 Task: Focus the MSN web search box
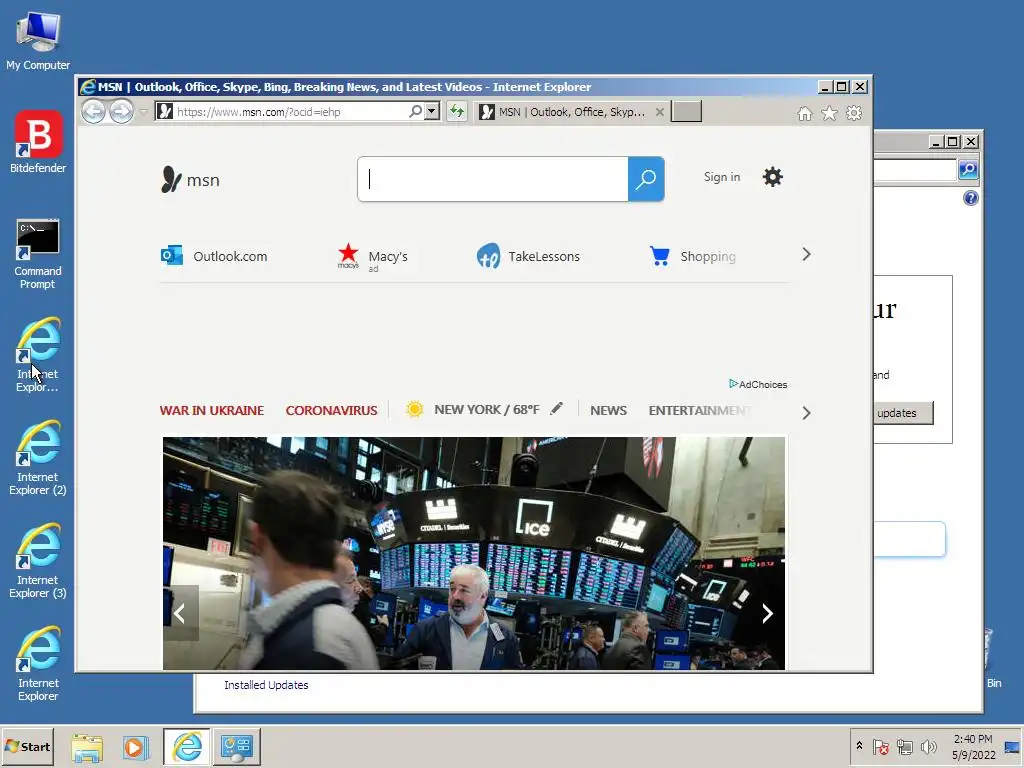tap(493, 179)
